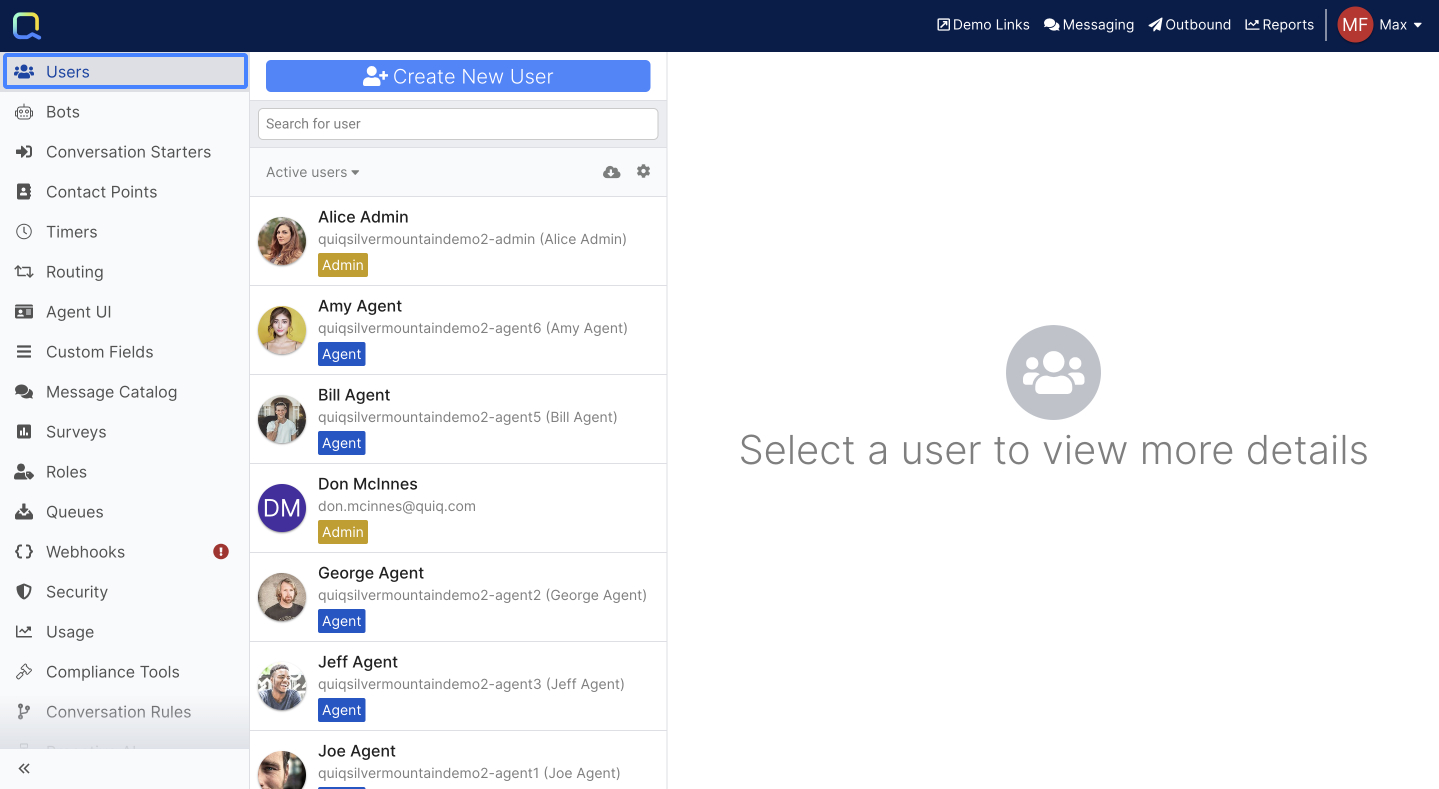Open Compliance Tools page
1439x789 pixels.
coord(125,672)
